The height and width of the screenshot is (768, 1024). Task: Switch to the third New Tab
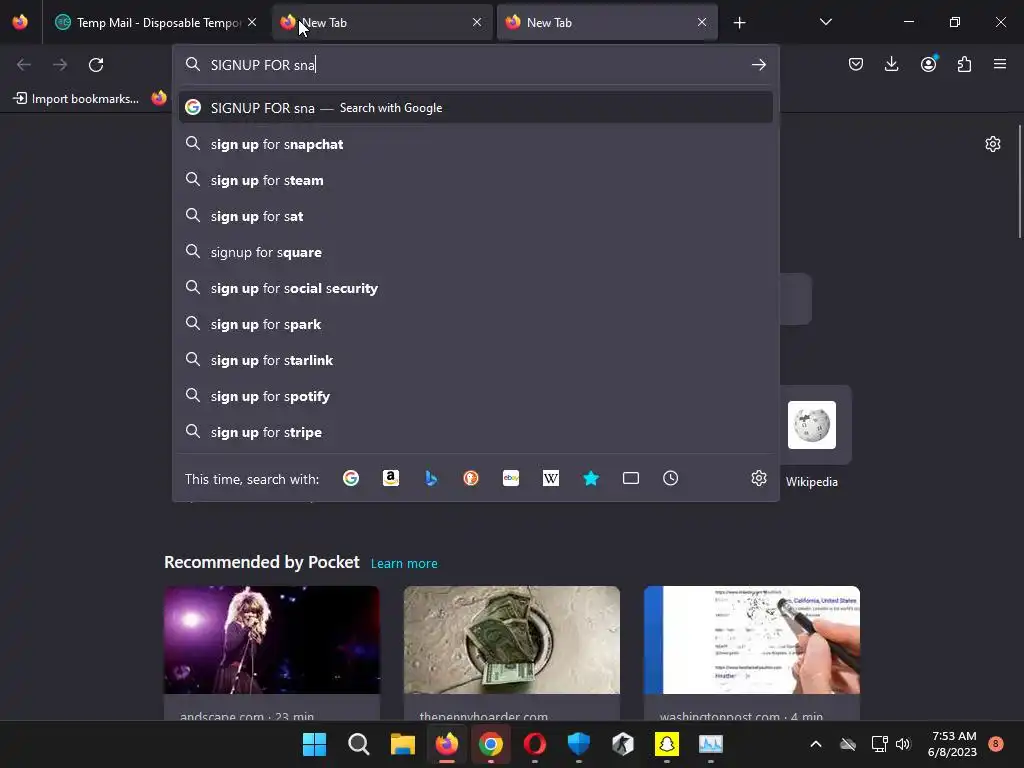(607, 23)
